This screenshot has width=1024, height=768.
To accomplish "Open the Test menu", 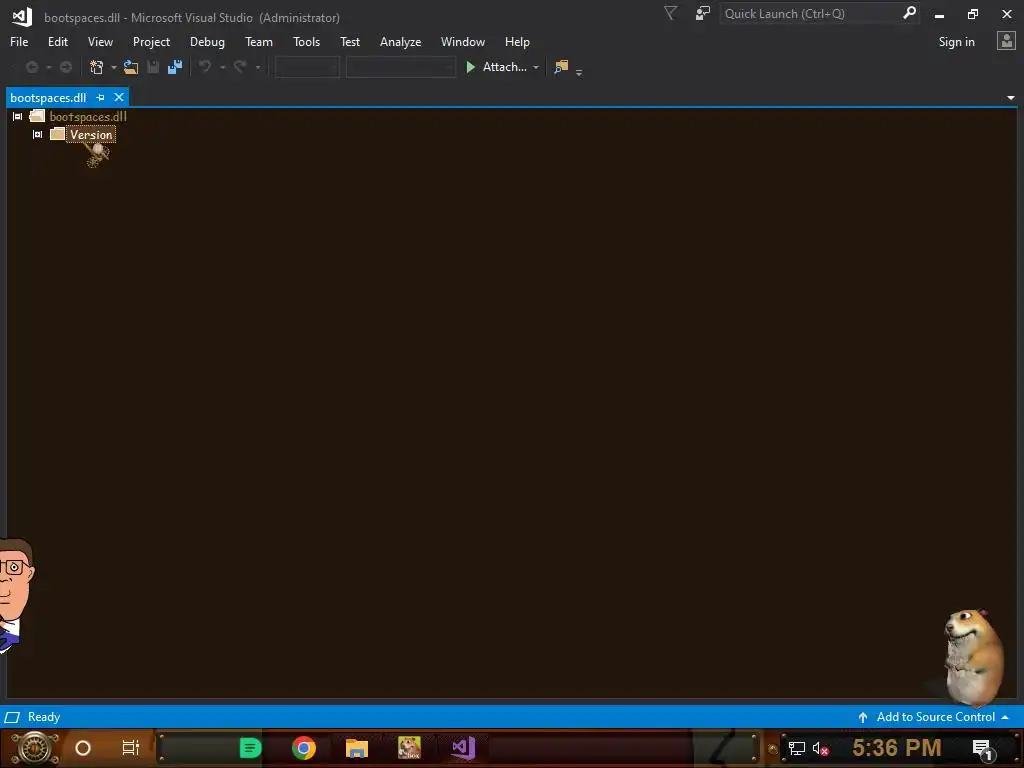I will pyautogui.click(x=349, y=42).
